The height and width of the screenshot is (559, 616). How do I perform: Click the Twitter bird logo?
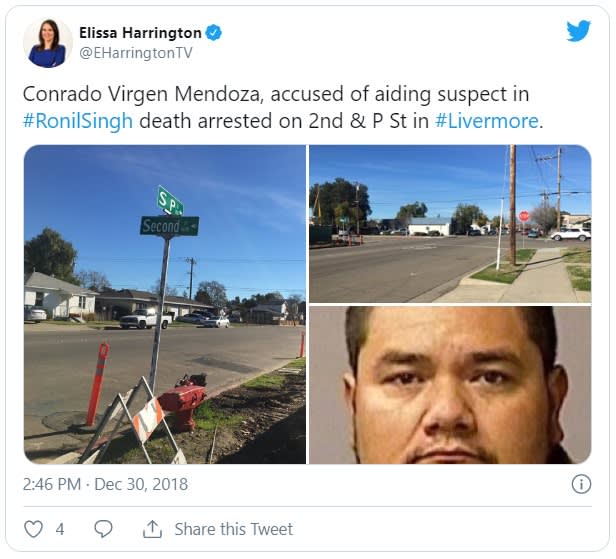pyautogui.click(x=578, y=31)
